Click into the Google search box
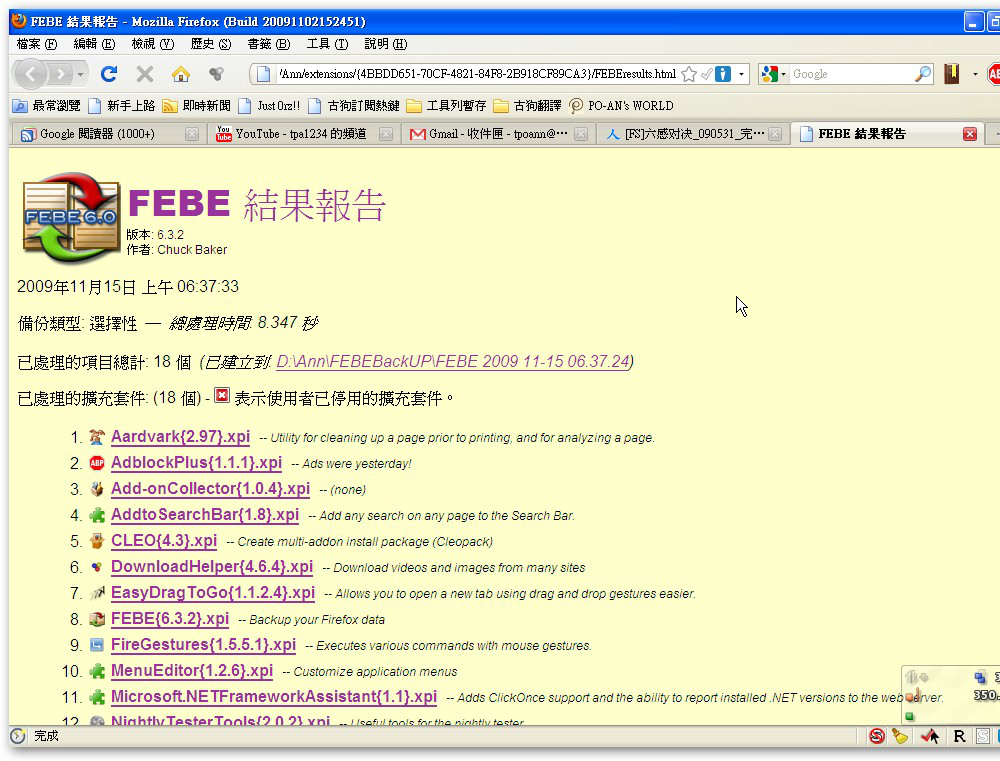Image resolution: width=1000 pixels, height=761 pixels. pos(851,74)
